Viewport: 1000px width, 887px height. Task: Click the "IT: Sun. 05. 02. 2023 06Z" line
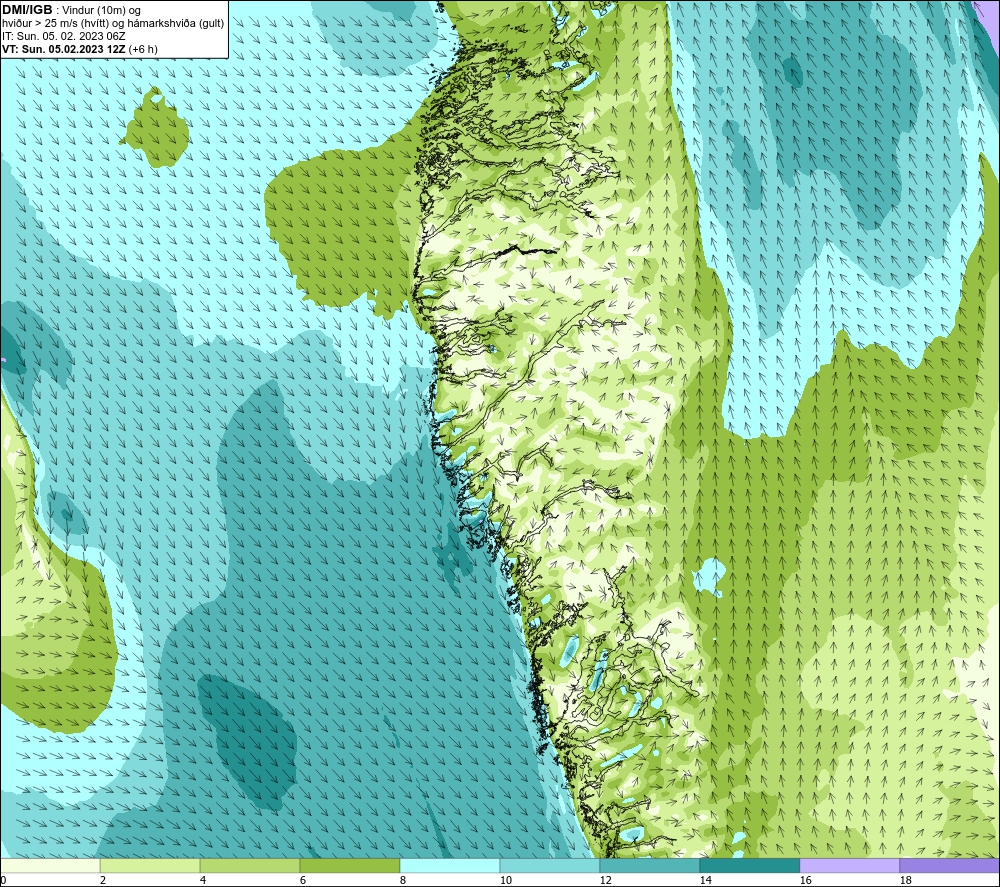click(64, 36)
